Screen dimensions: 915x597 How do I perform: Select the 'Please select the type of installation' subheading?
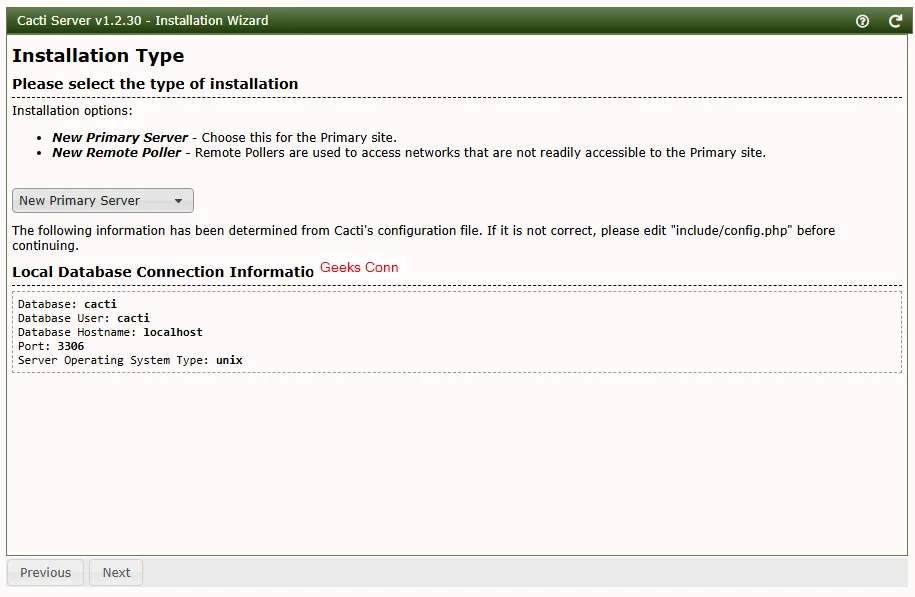coord(155,84)
